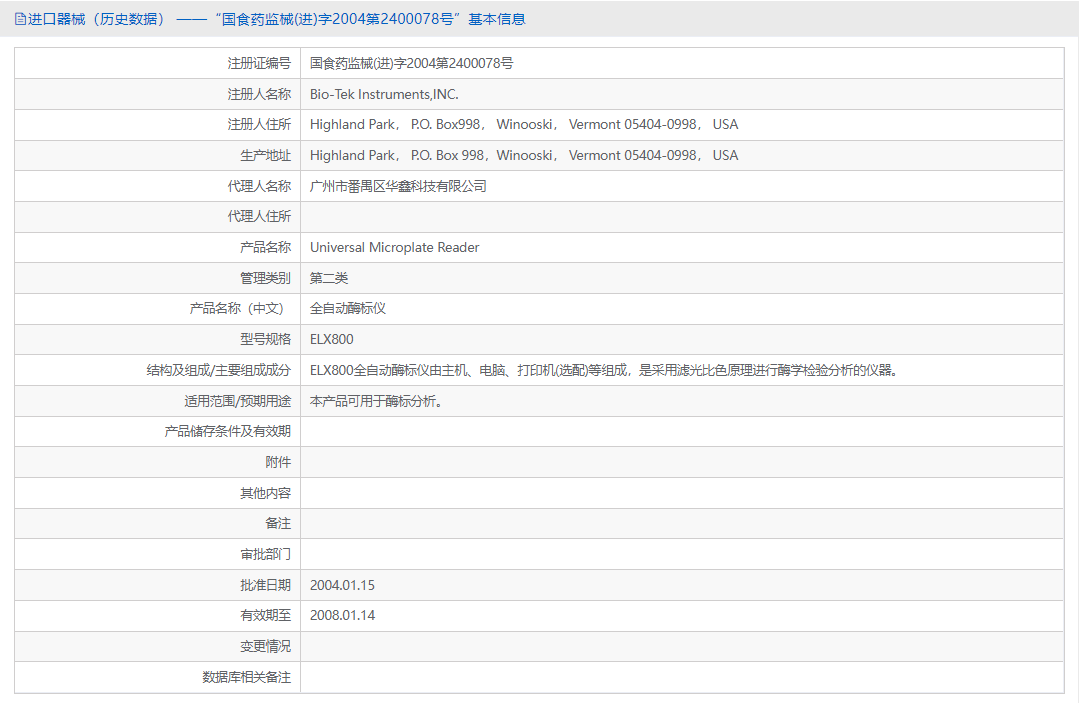Click the approval date 2004.01.15
This screenshot has width=1083, height=703.
[342, 585]
